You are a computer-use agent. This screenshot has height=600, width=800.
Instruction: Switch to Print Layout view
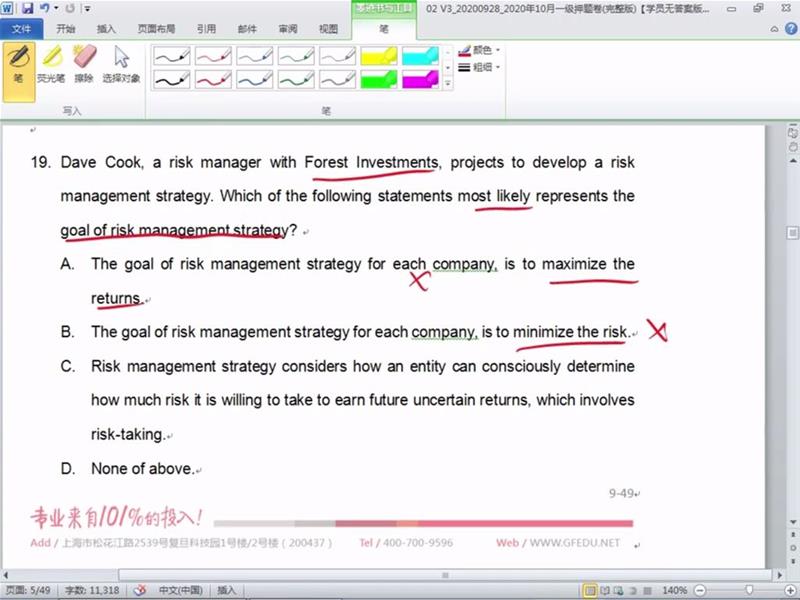(x=590, y=590)
